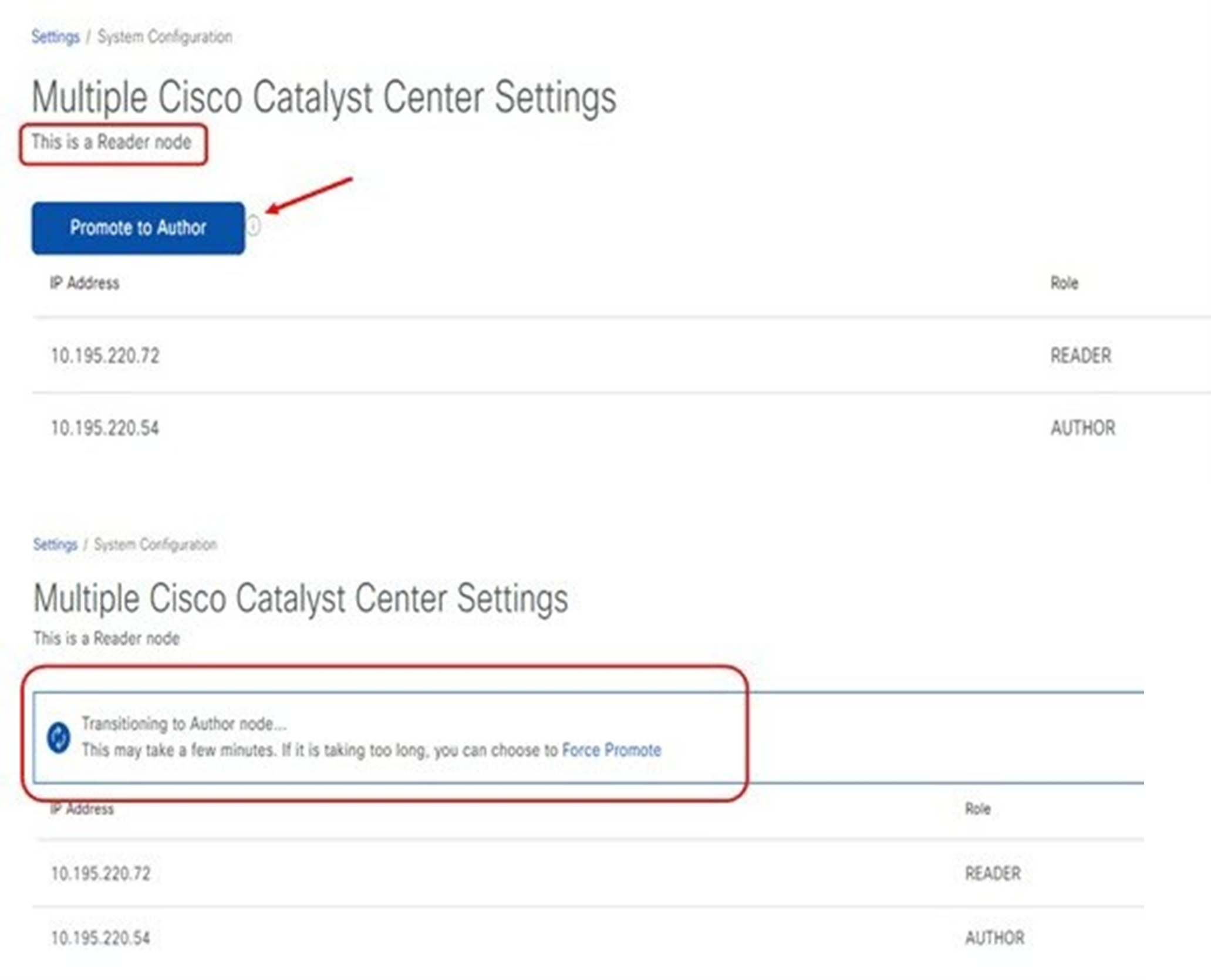Open the Settings breadcrumb link at top
The height and width of the screenshot is (980, 1211).
56,36
